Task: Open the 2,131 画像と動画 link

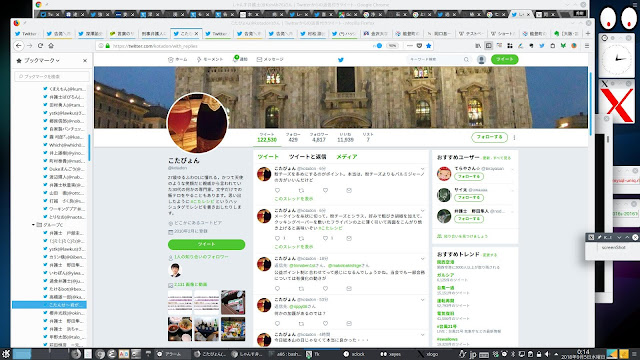Action: click(191, 284)
